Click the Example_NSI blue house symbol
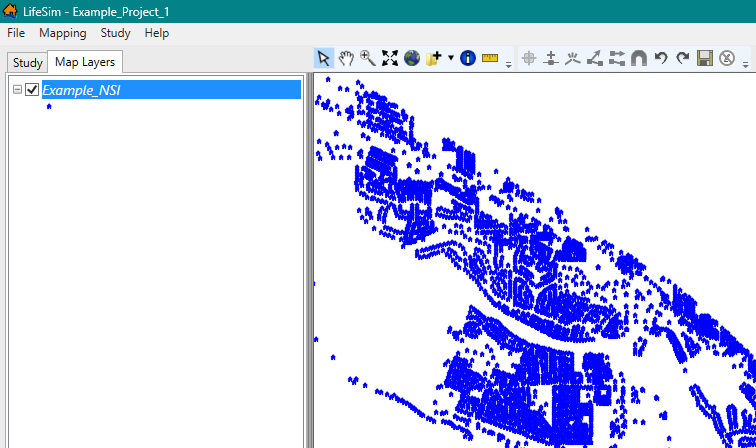This screenshot has height=448, width=756. tap(49, 107)
